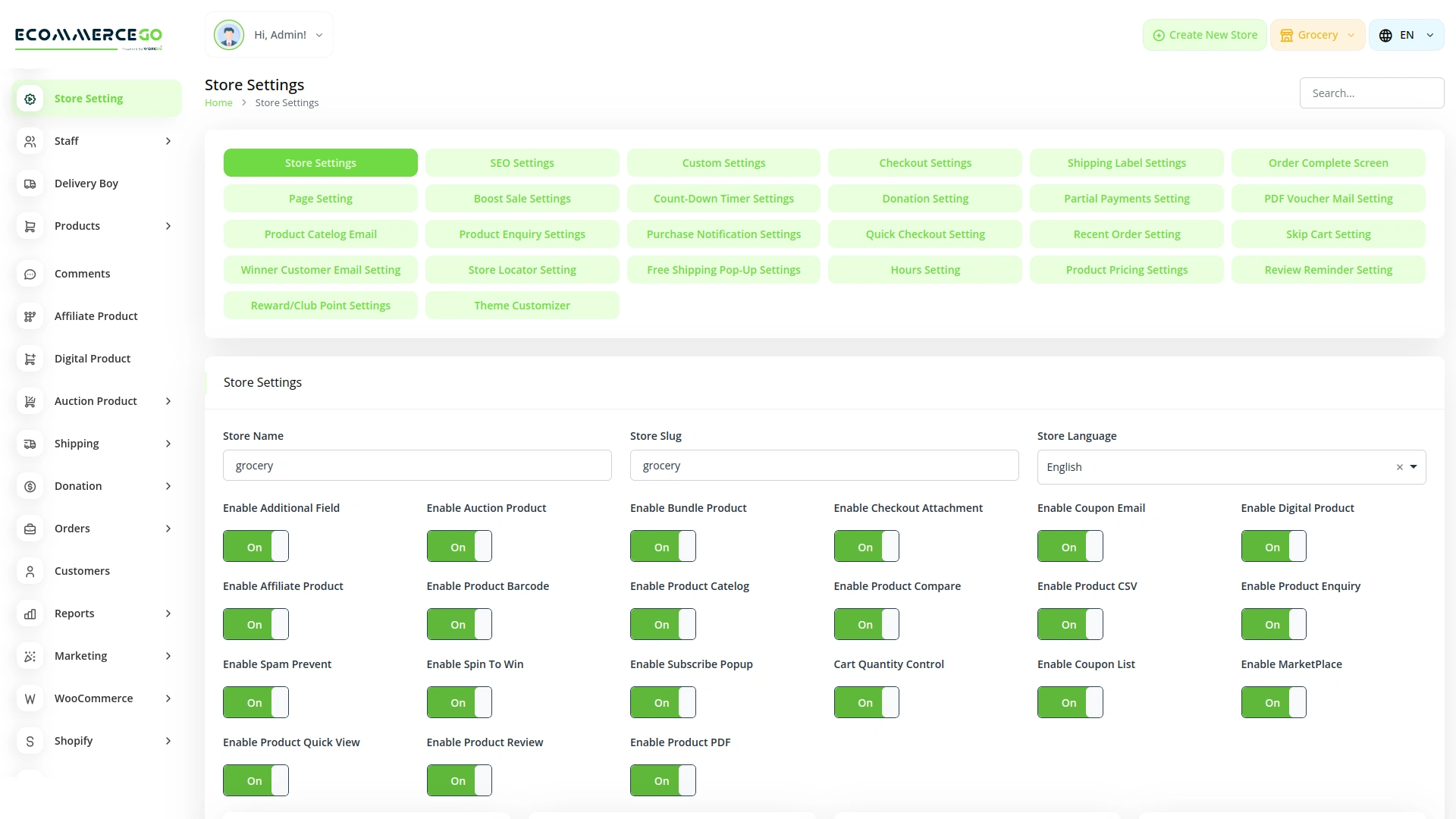
Task: Switch to the SEO Settings tab
Action: click(x=522, y=163)
